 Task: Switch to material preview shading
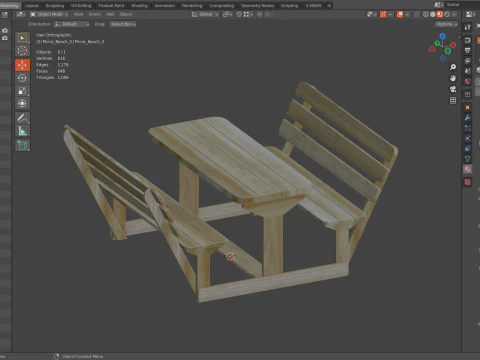(440, 14)
